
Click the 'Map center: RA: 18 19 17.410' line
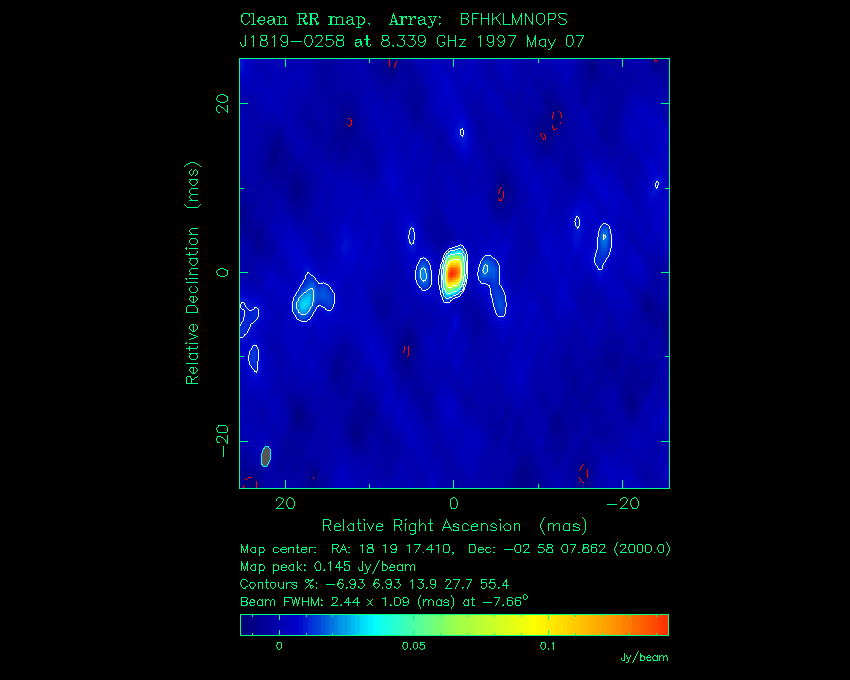point(455,549)
